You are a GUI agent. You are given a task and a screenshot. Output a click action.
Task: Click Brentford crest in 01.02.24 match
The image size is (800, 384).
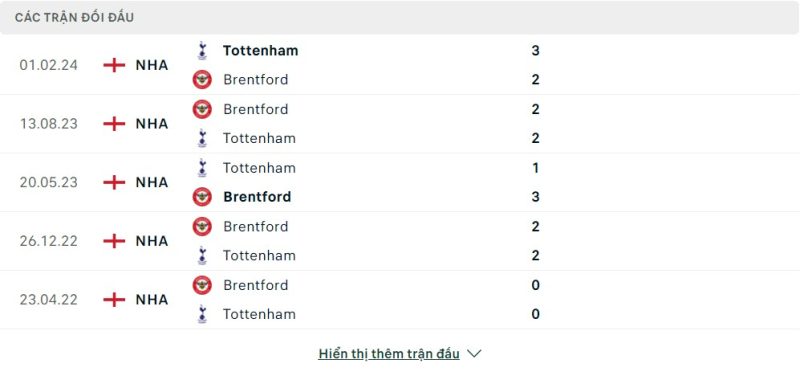click(x=202, y=80)
